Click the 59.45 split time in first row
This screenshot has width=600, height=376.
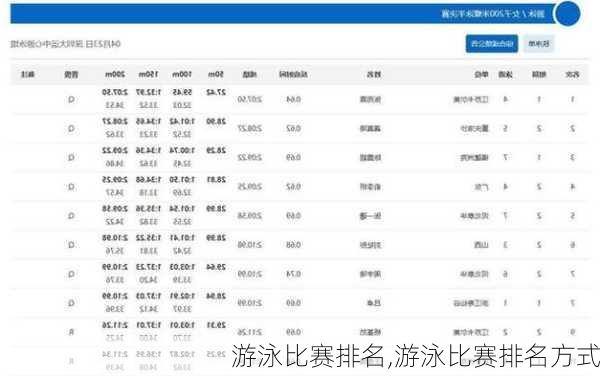coord(182,92)
